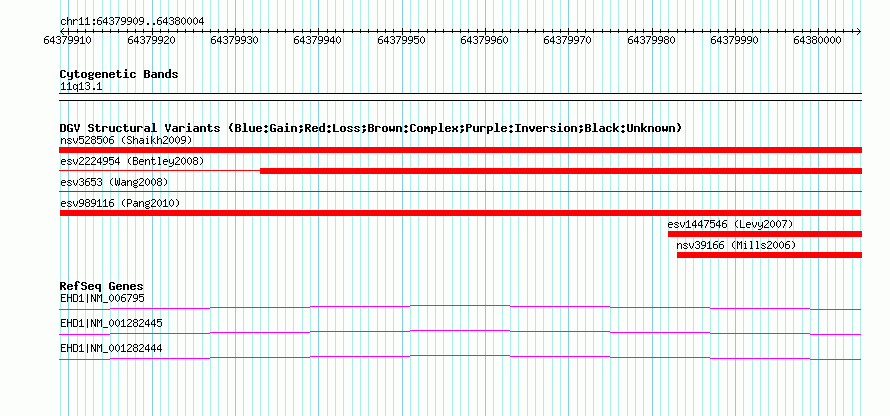Click the chr11:64379909..64380004 region label
890x416 pixels.
(x=132, y=21)
